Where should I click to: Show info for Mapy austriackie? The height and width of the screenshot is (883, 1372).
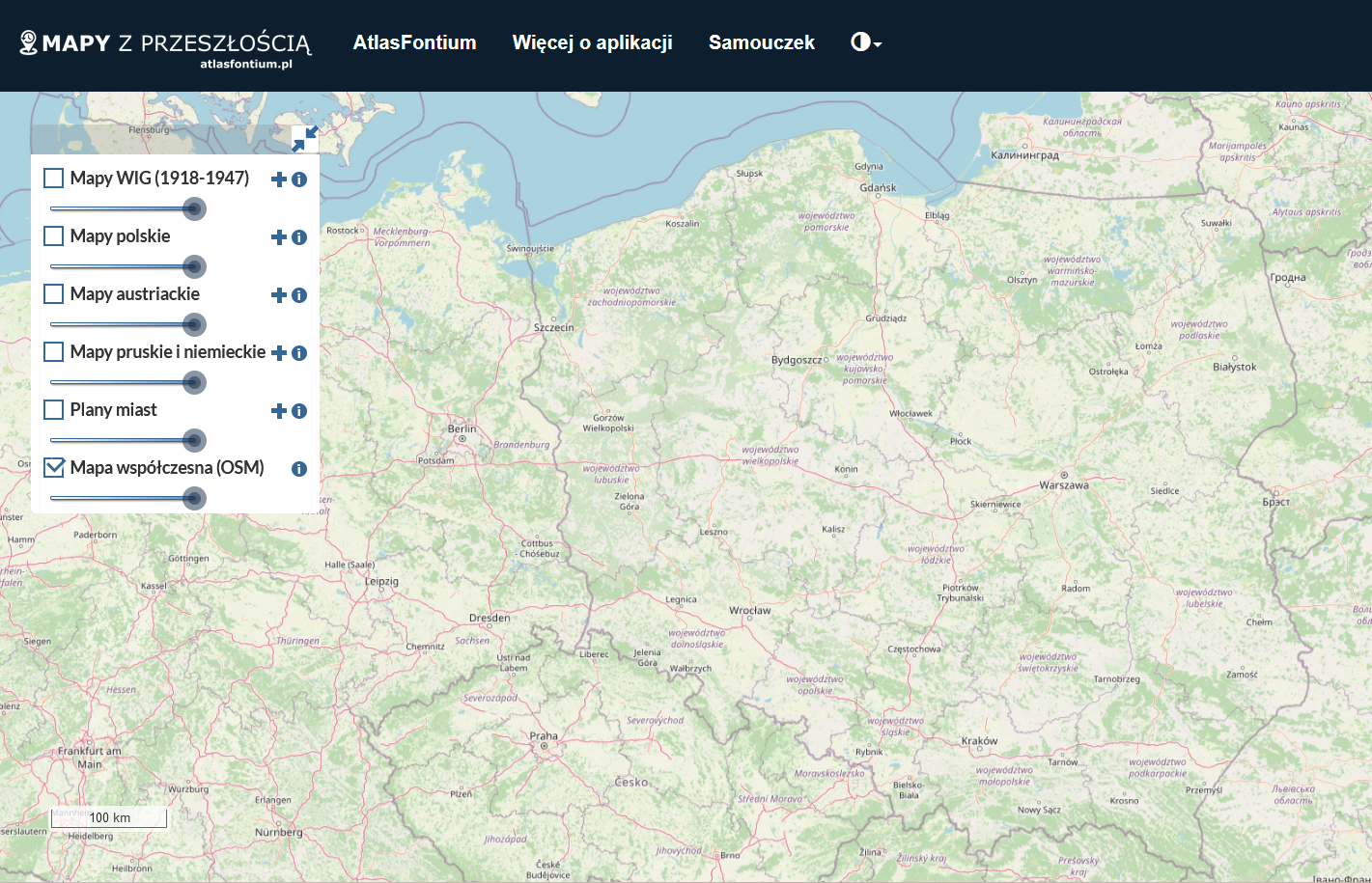pyautogui.click(x=299, y=295)
